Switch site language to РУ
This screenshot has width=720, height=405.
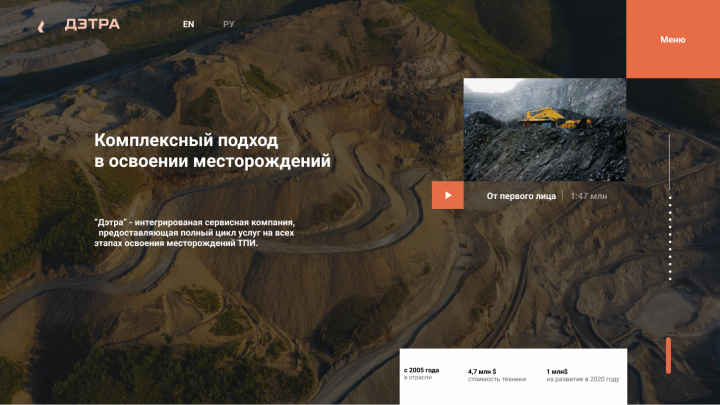tap(228, 24)
